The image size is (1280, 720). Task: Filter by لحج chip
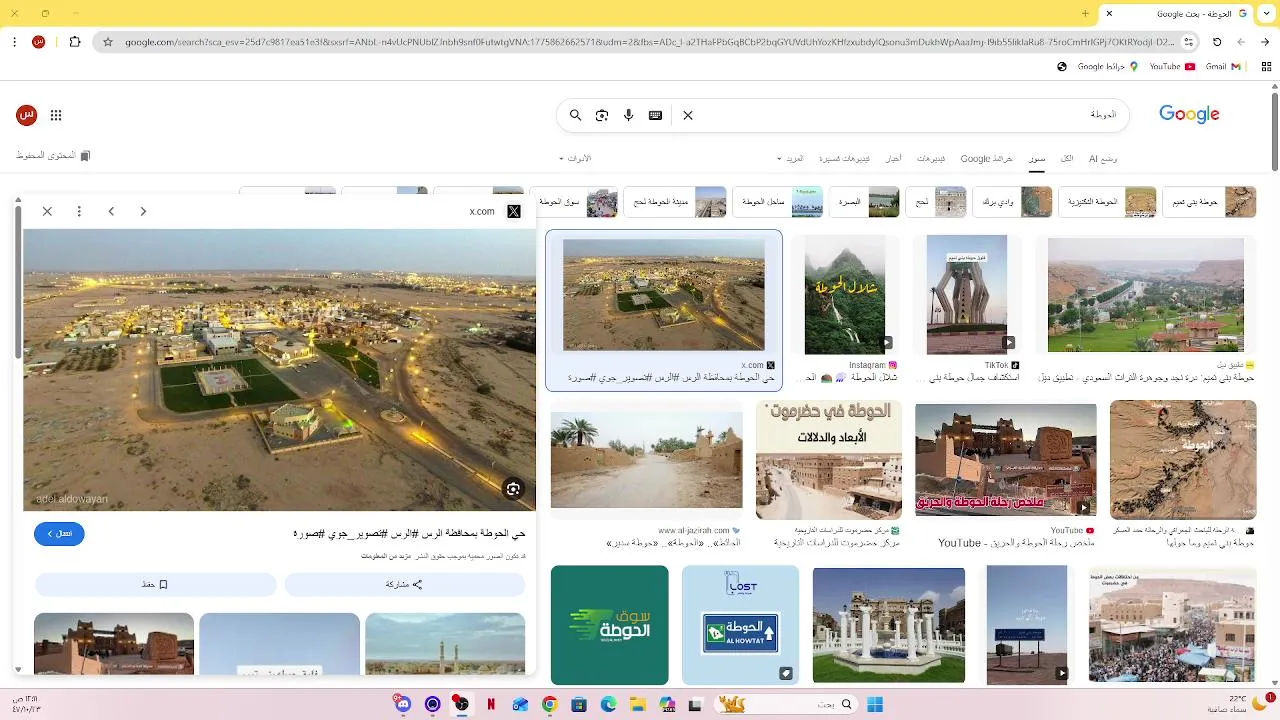click(936, 202)
